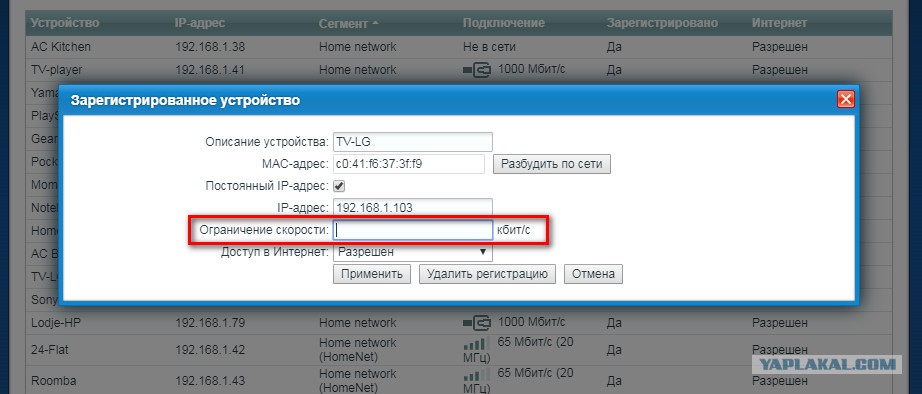
Task: Focus the MAC-адрес input field
Action: point(409,164)
